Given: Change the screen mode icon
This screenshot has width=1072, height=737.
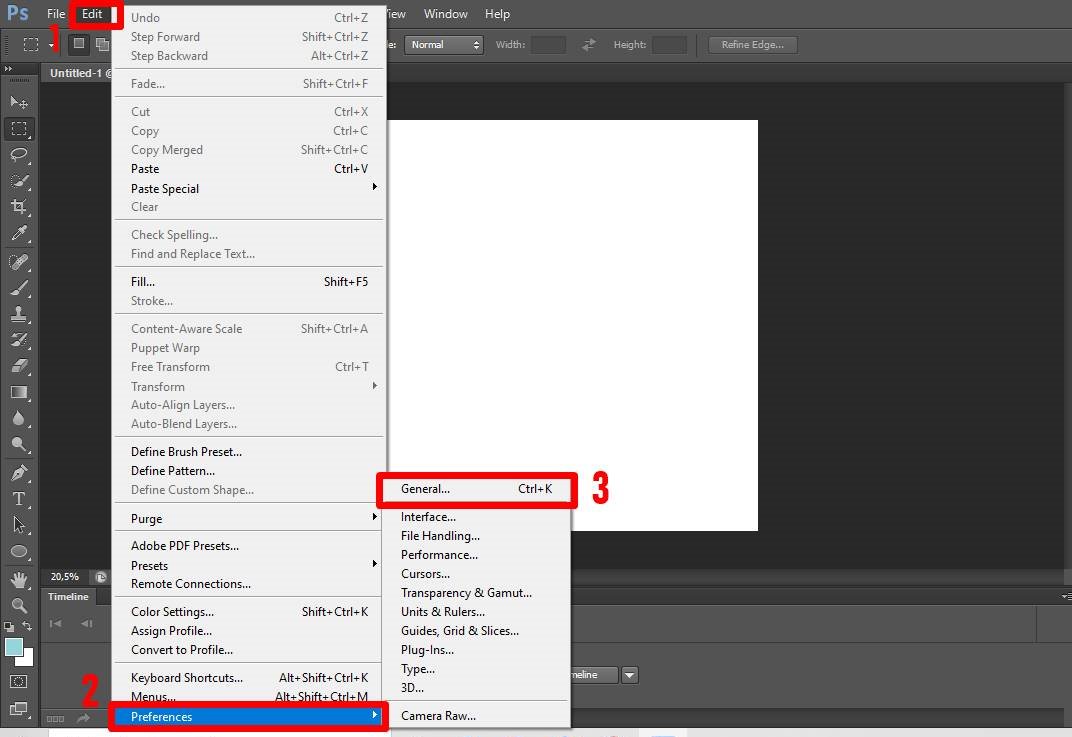Looking at the screenshot, I should (18, 709).
